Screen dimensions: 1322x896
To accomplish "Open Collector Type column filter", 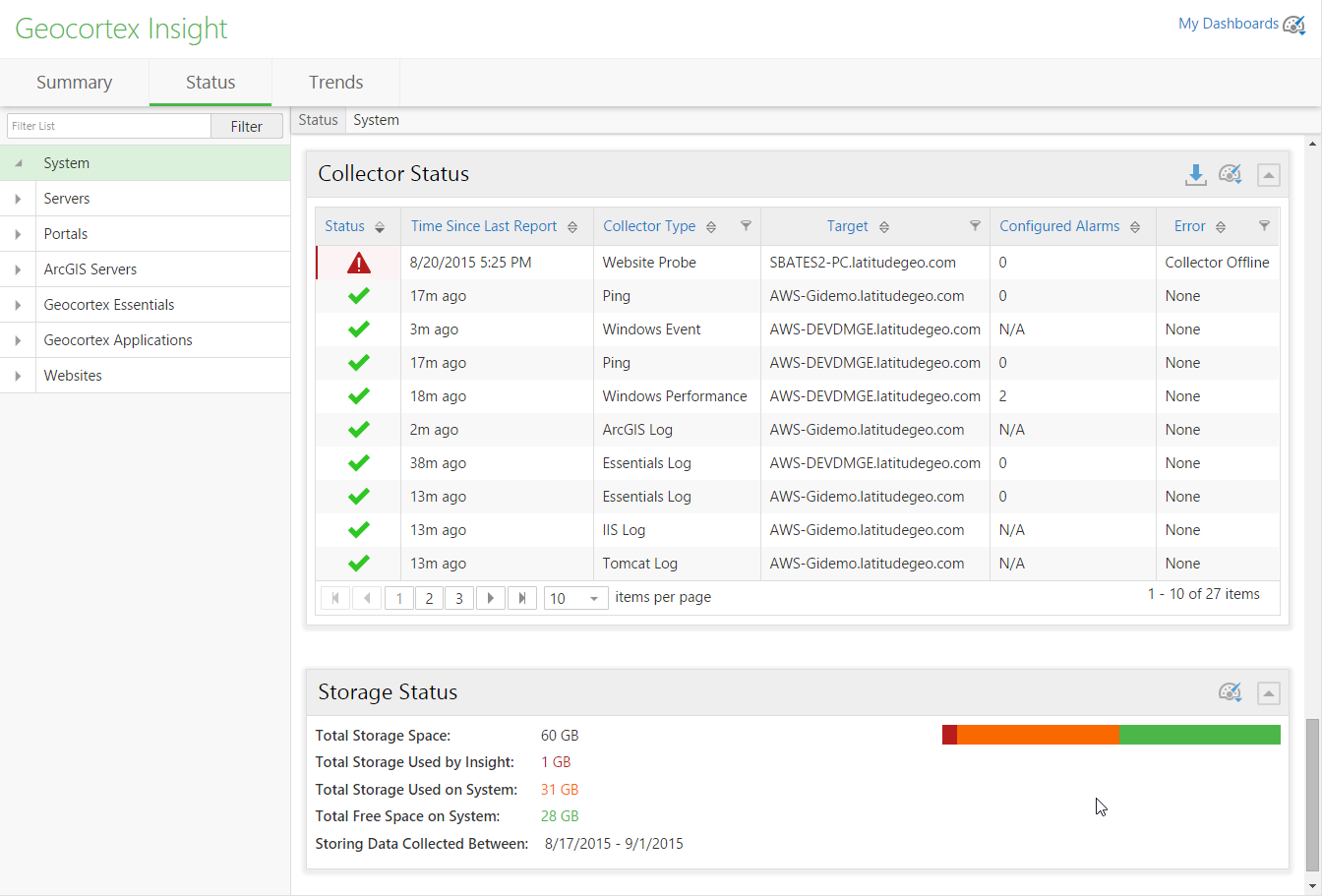I will coord(746,226).
